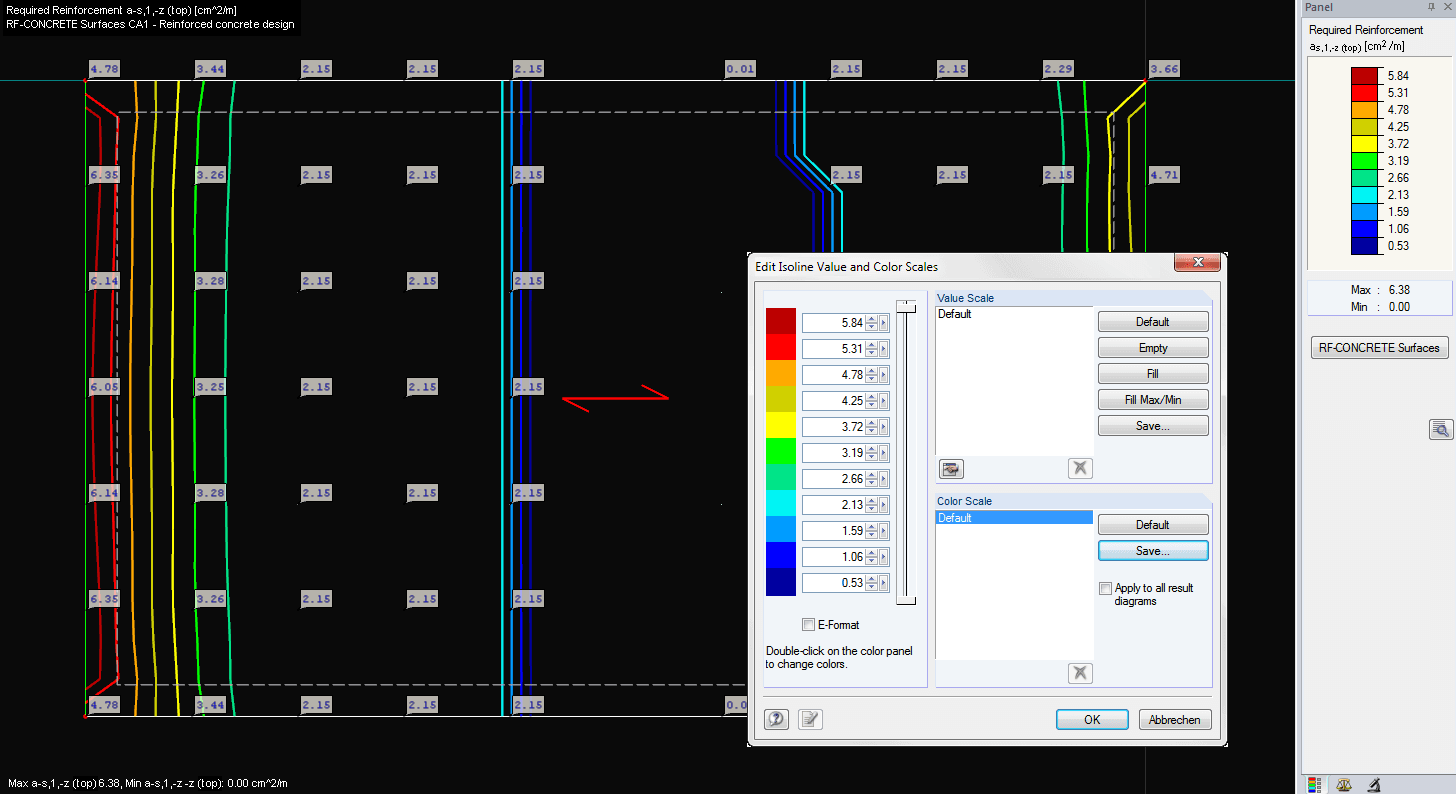
Task: Click the magnifier icon on the panel's left edge
Action: (1441, 428)
